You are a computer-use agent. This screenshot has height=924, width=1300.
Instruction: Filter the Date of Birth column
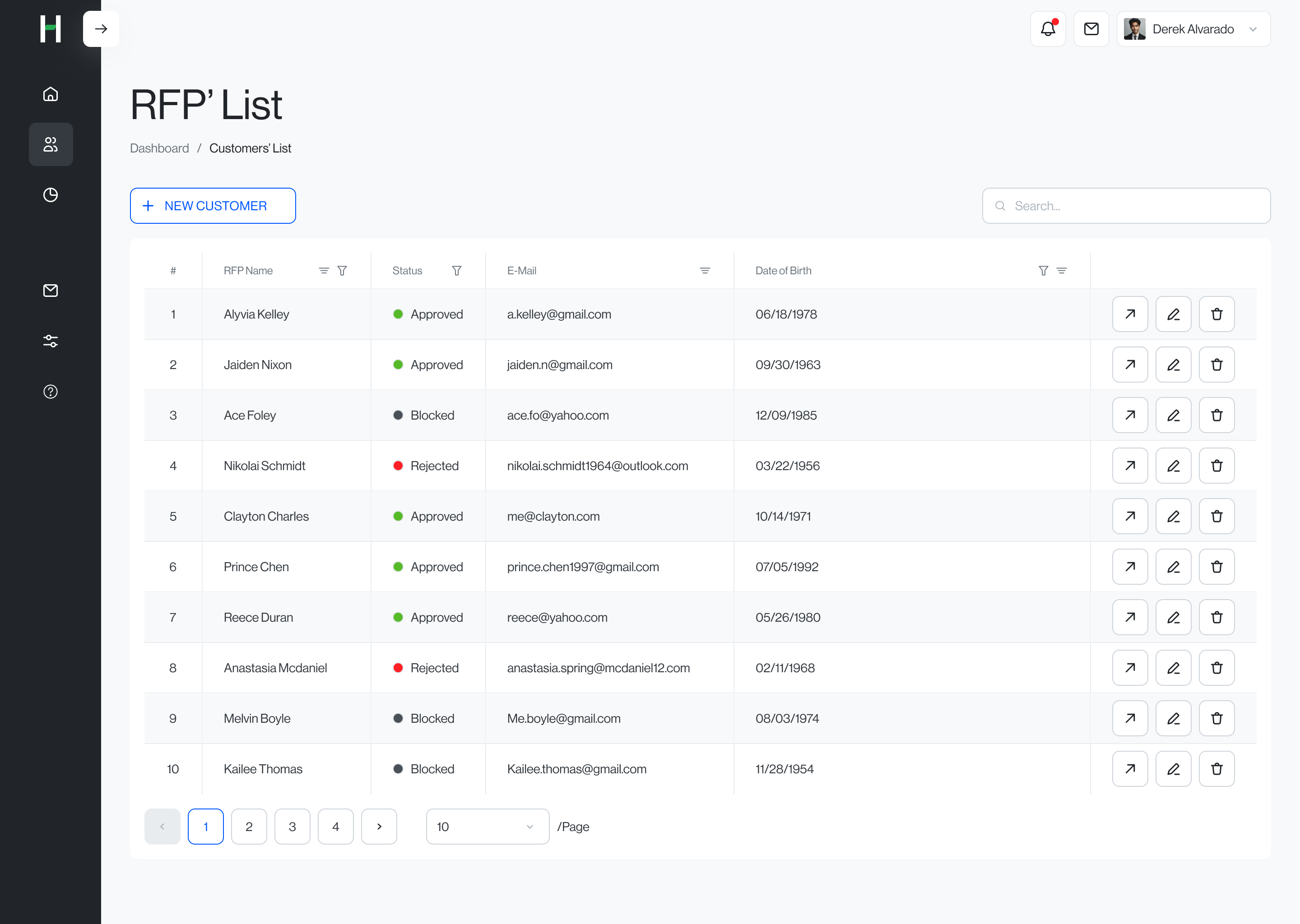(x=1043, y=271)
